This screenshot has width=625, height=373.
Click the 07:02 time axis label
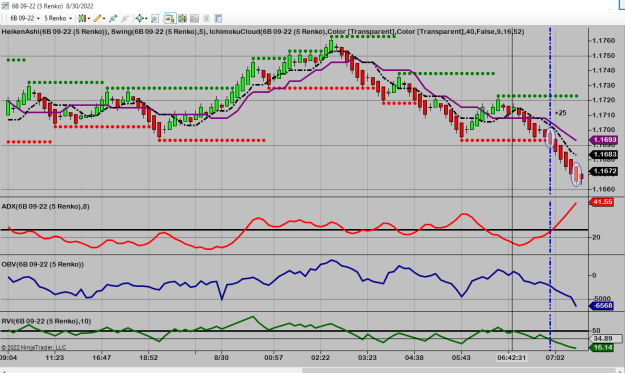point(555,357)
